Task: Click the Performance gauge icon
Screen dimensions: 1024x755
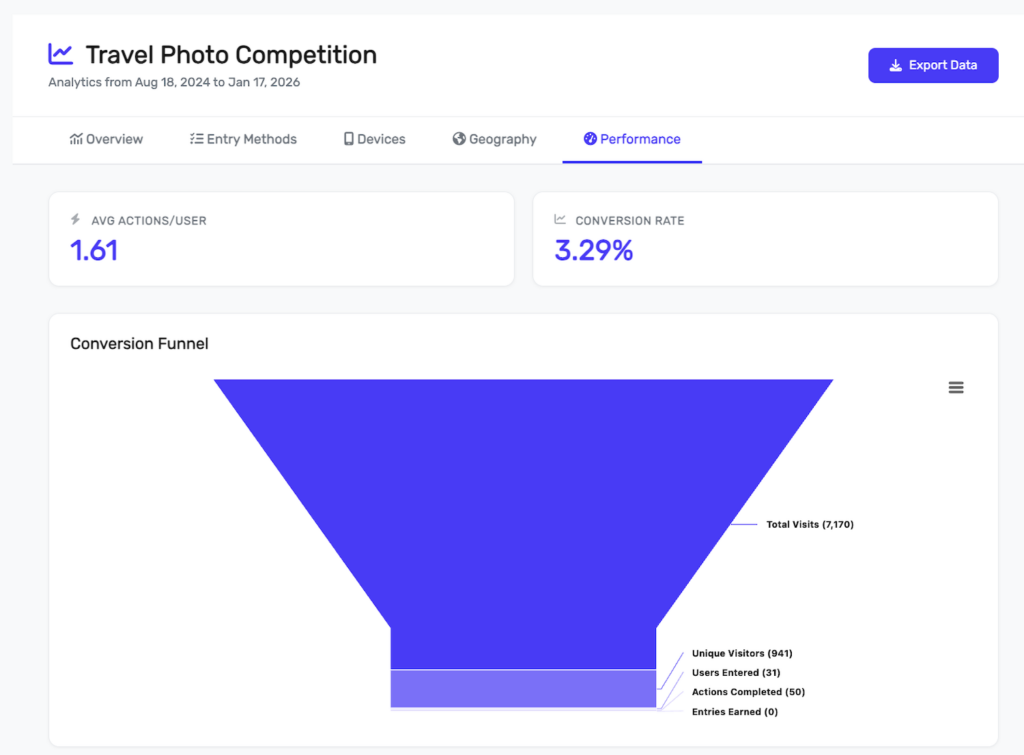Action: click(590, 139)
